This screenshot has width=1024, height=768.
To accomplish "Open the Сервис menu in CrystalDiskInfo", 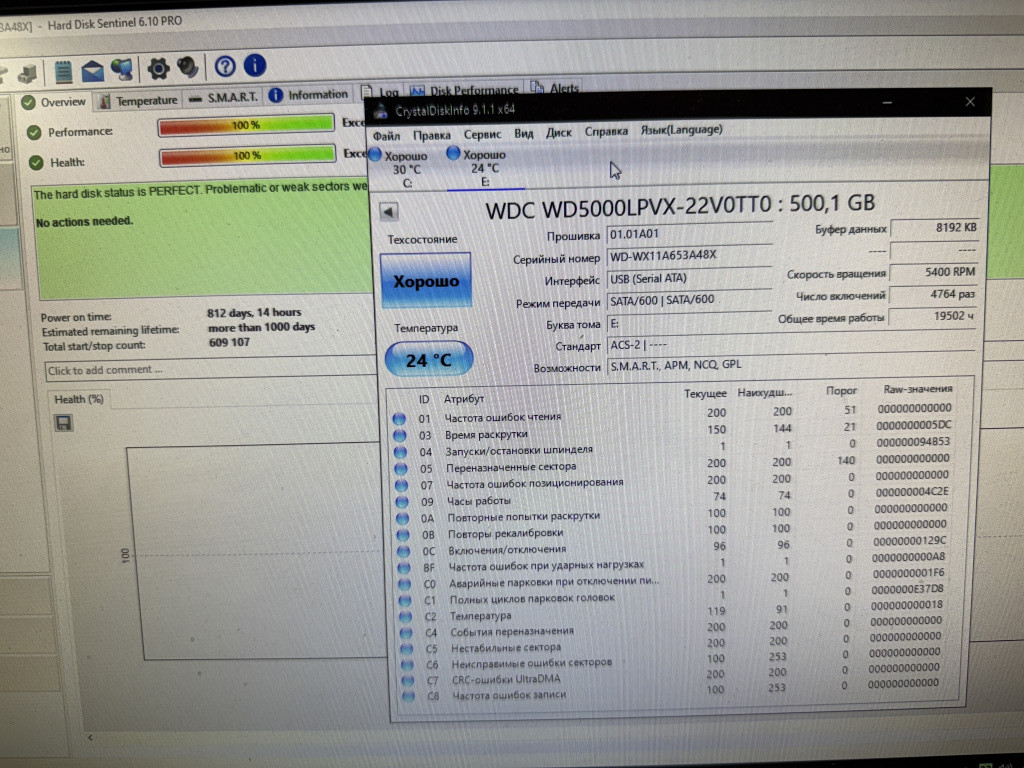I will pos(482,133).
